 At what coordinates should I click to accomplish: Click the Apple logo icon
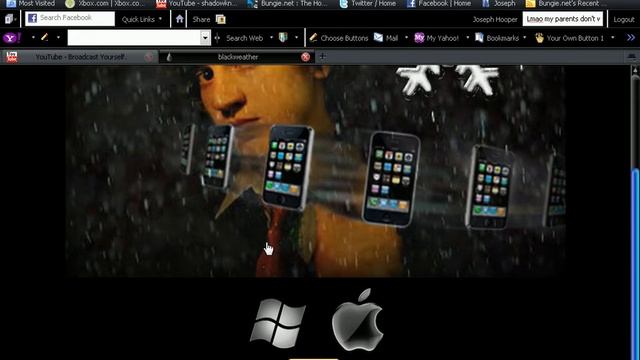click(358, 320)
